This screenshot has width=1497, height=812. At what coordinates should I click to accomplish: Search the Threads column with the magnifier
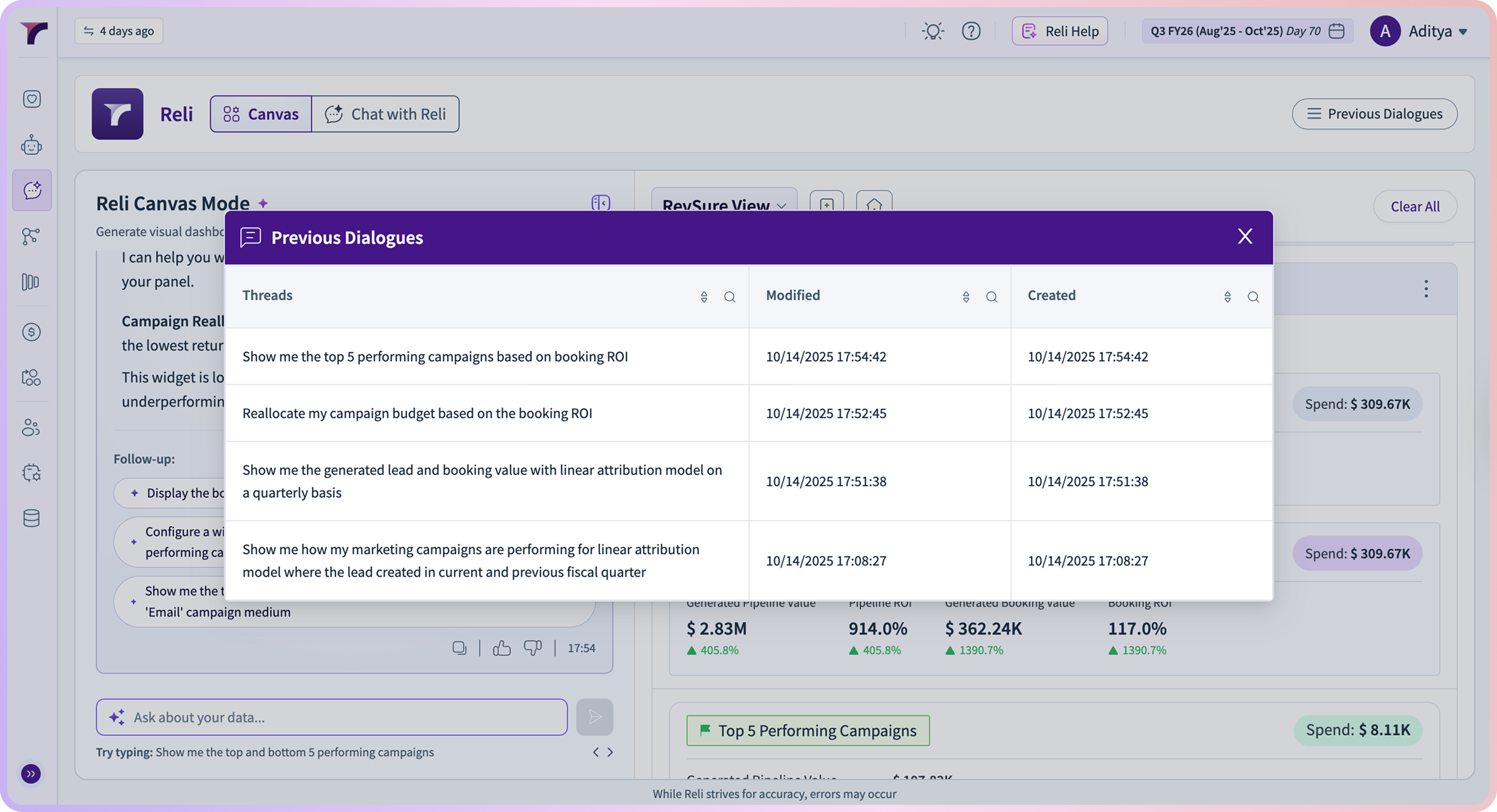[x=729, y=297]
